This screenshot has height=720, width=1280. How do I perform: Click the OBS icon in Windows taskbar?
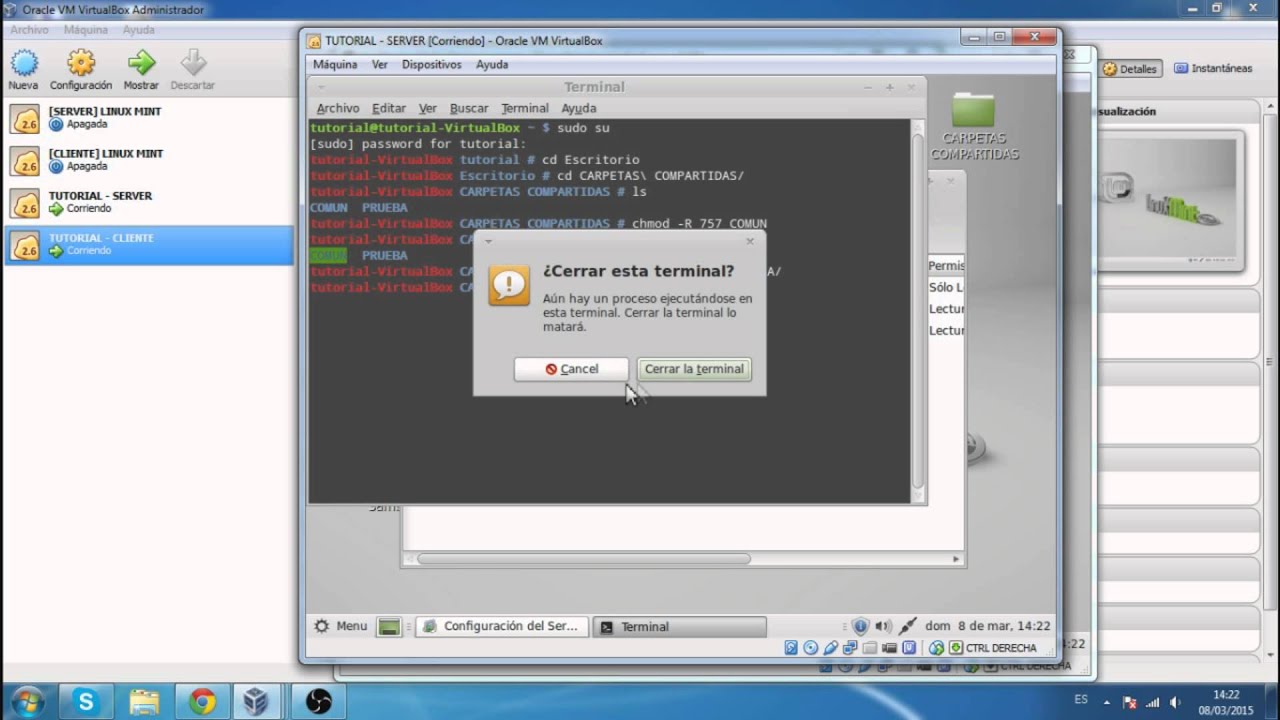tap(318, 702)
